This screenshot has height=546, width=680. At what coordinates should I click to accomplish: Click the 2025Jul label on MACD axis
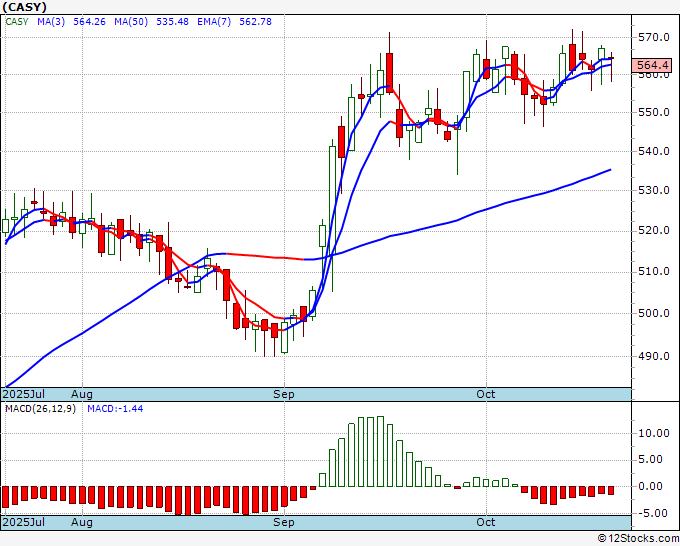click(x=24, y=522)
